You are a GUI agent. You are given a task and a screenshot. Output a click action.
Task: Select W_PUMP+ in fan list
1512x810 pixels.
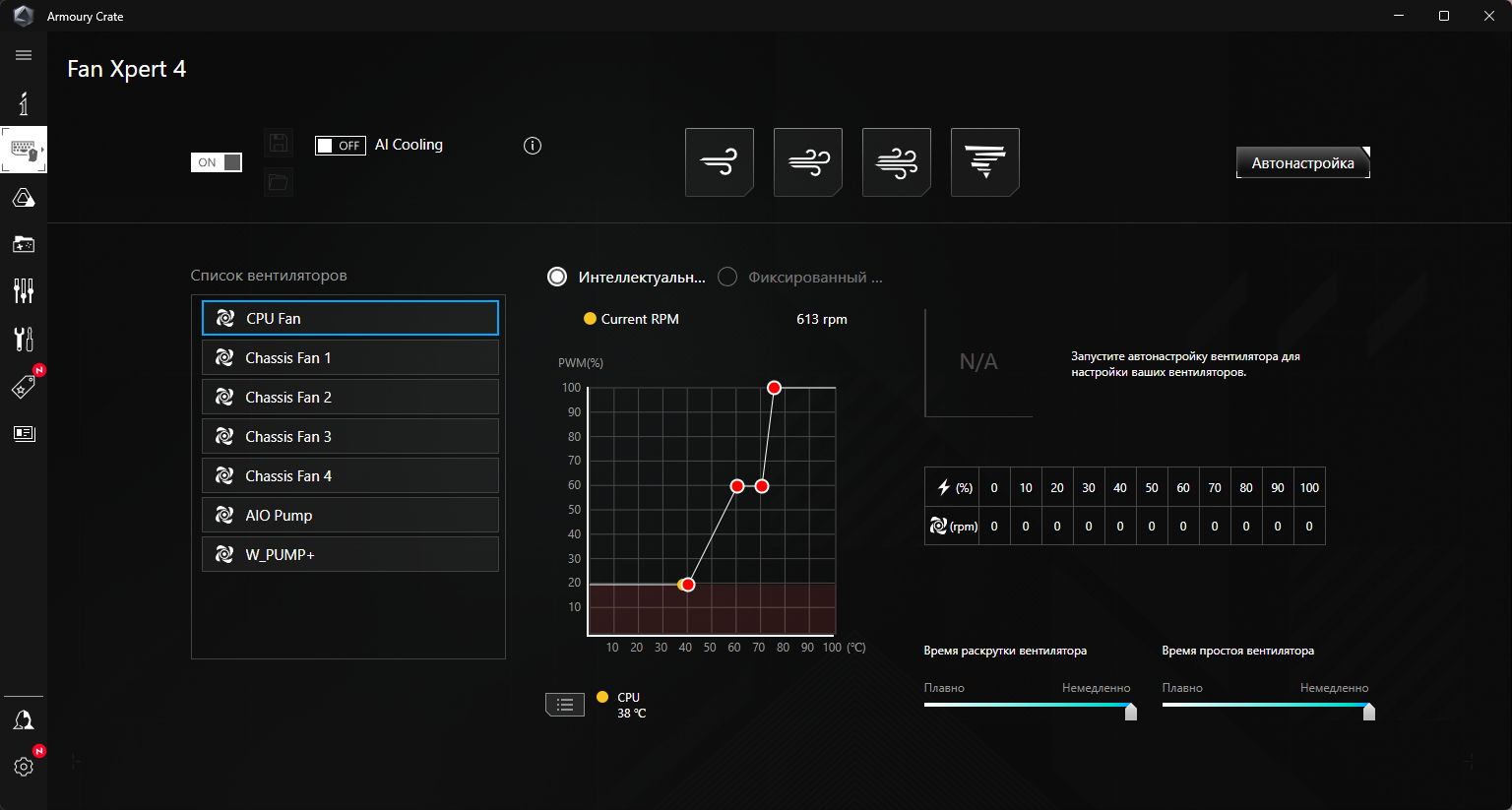350,554
